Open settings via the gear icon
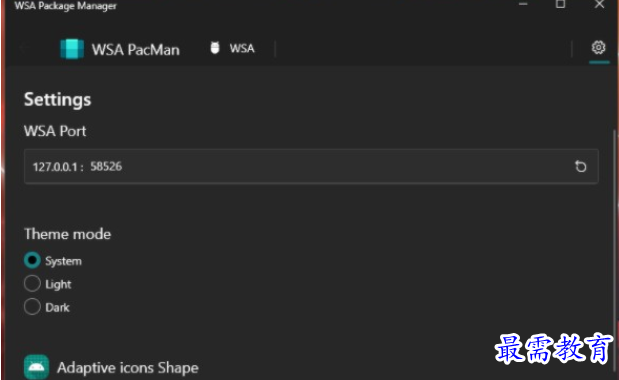The height and width of the screenshot is (380, 619). (x=598, y=48)
